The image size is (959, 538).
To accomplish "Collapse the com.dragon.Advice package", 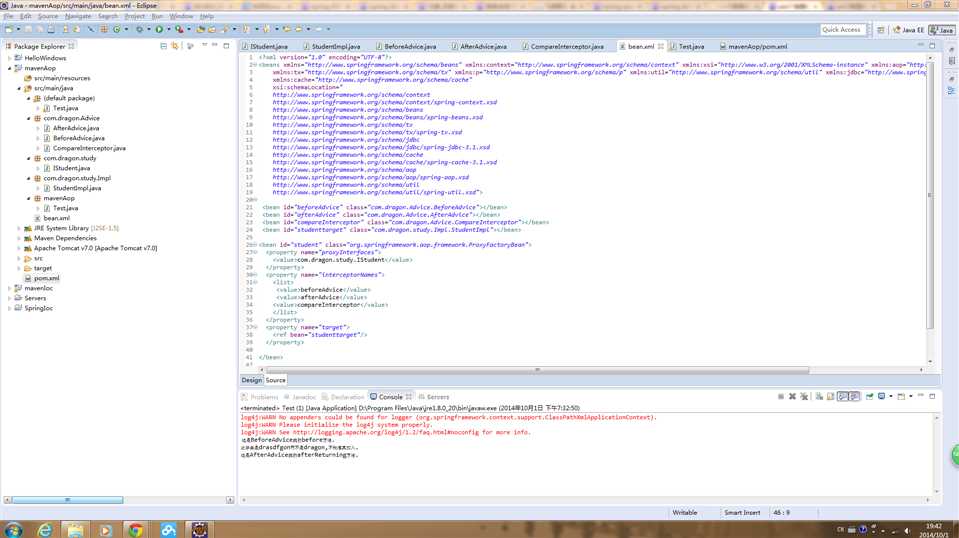I will coord(28,119).
